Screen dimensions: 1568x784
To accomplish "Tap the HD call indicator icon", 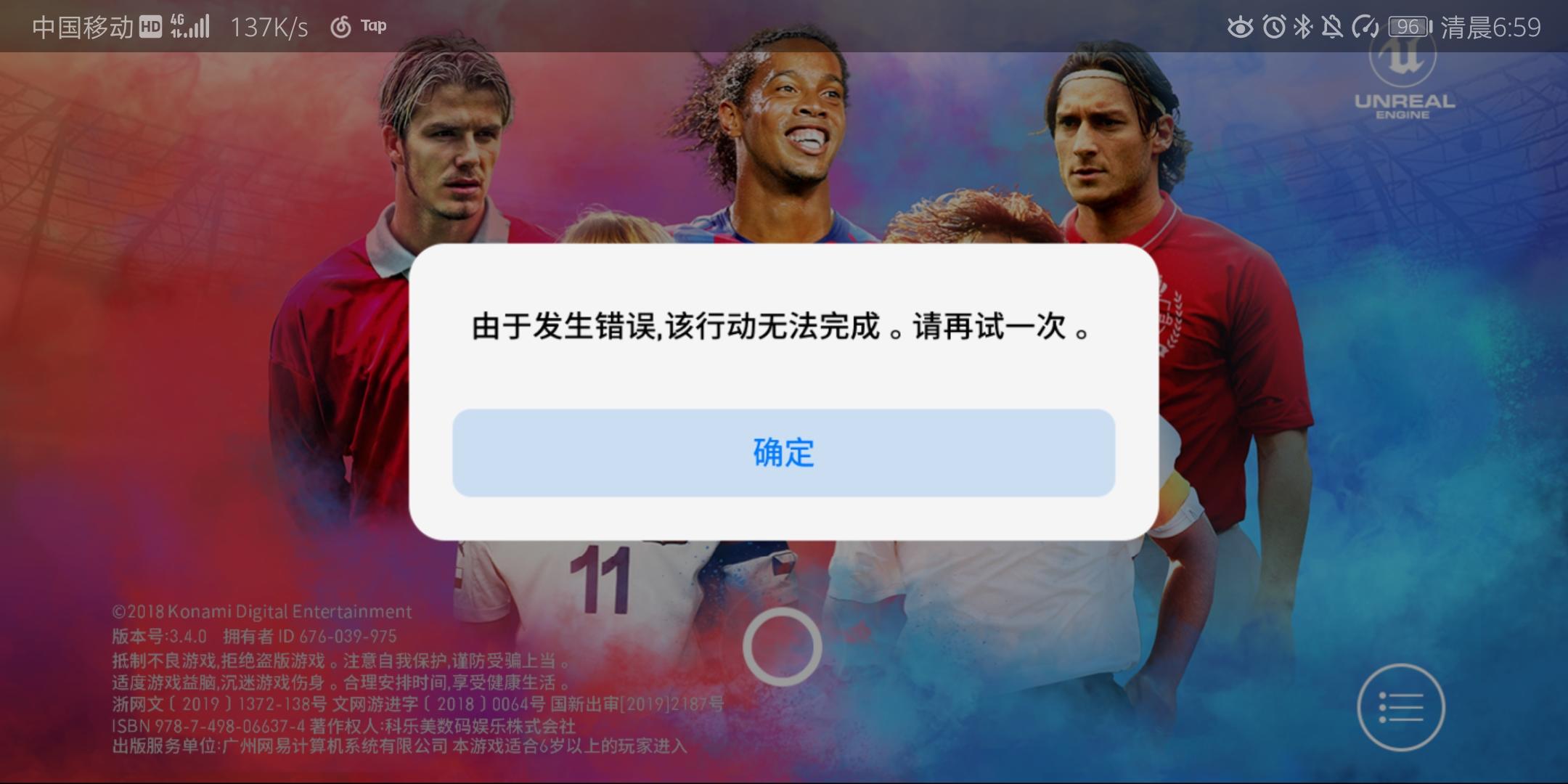I will click(150, 28).
